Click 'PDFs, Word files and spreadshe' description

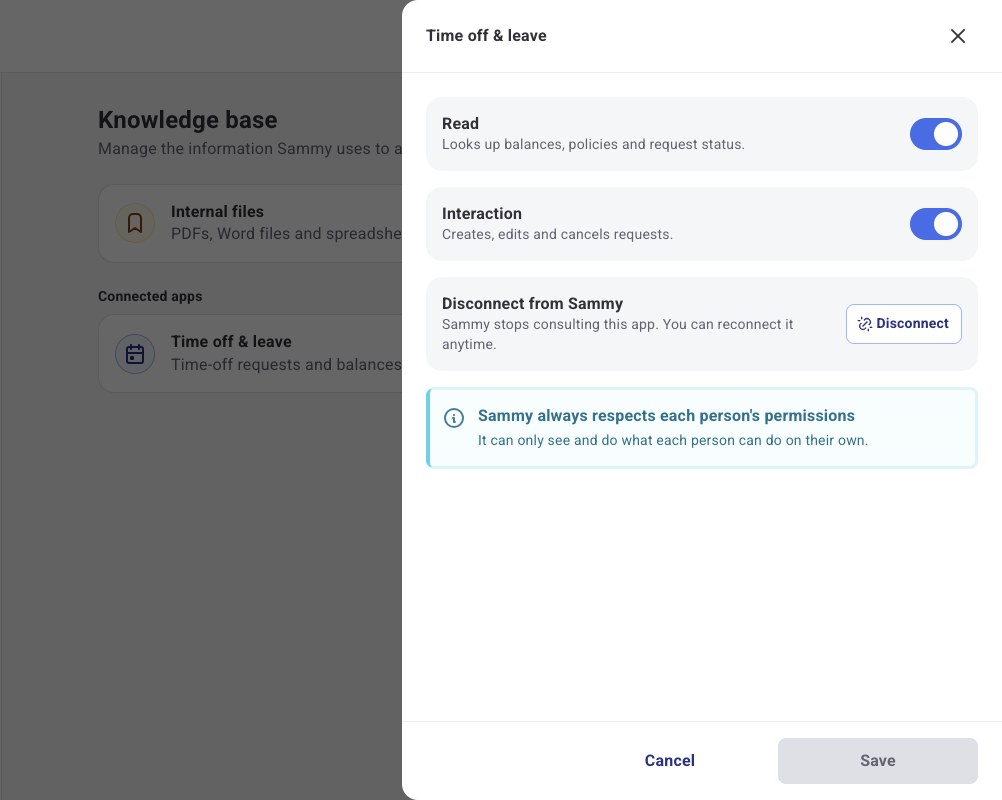(286, 234)
